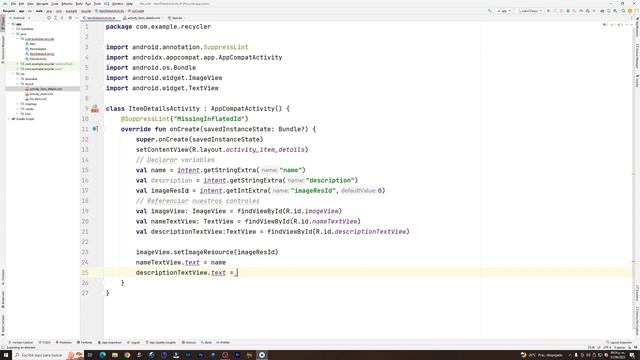This screenshot has width=640, height=360.
Task: Open File Explorer from the taskbar
Action: coord(115,355)
